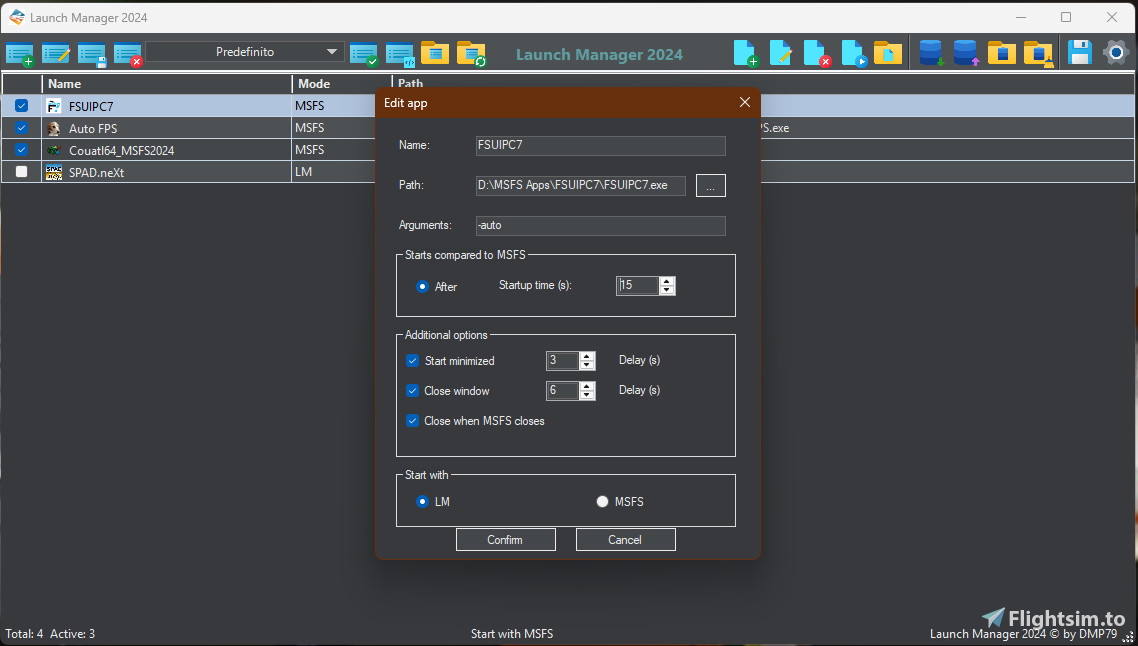Toggle the Start minimized checkbox
The image size is (1138, 646).
coord(412,361)
